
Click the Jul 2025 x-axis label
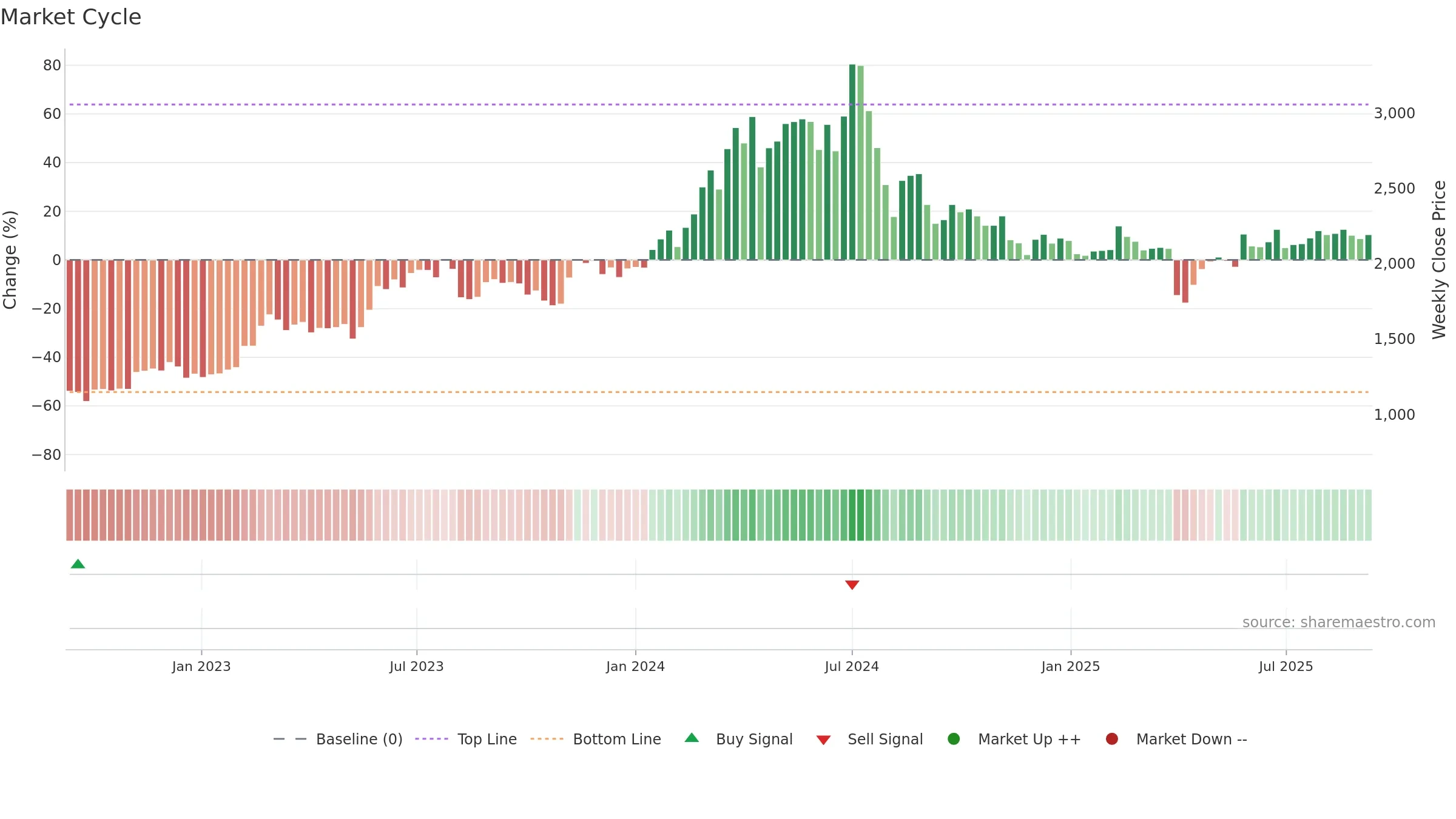coord(1286,667)
